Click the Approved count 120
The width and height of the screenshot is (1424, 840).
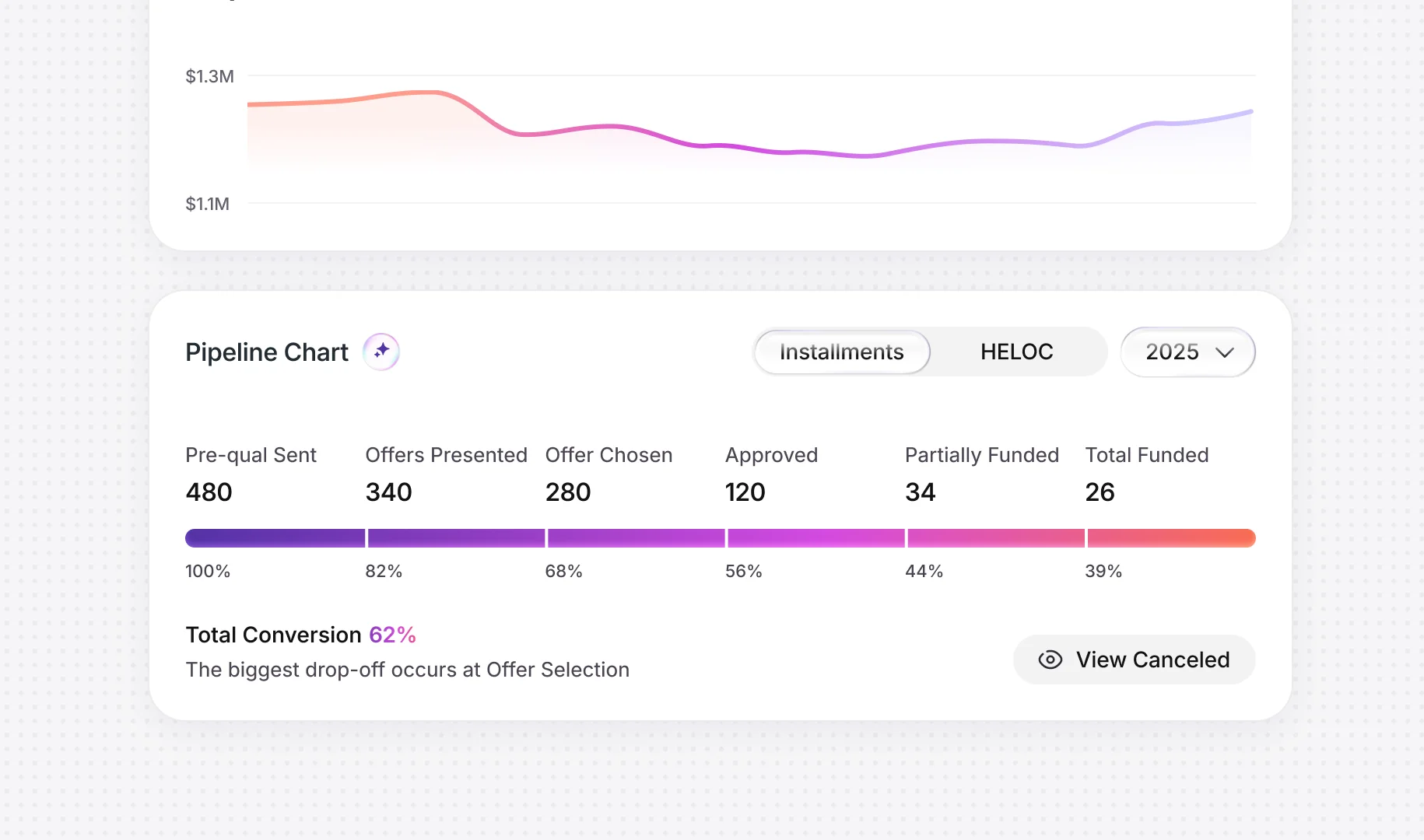tap(745, 492)
